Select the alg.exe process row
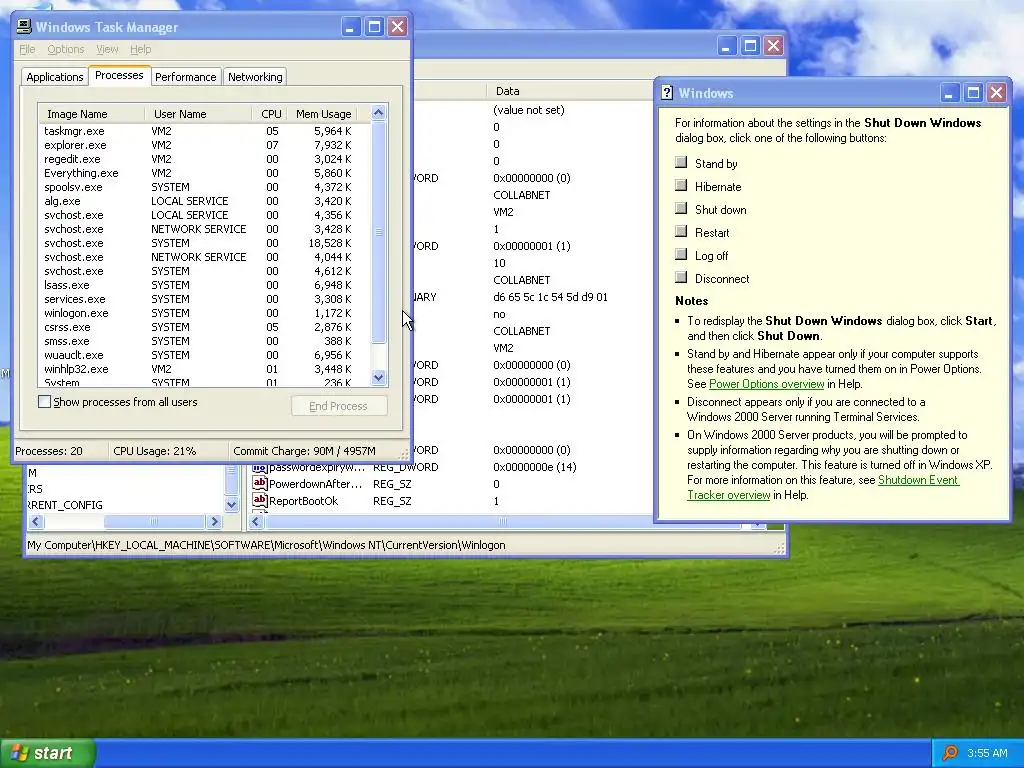The width and height of the screenshot is (1024, 768). [204, 201]
